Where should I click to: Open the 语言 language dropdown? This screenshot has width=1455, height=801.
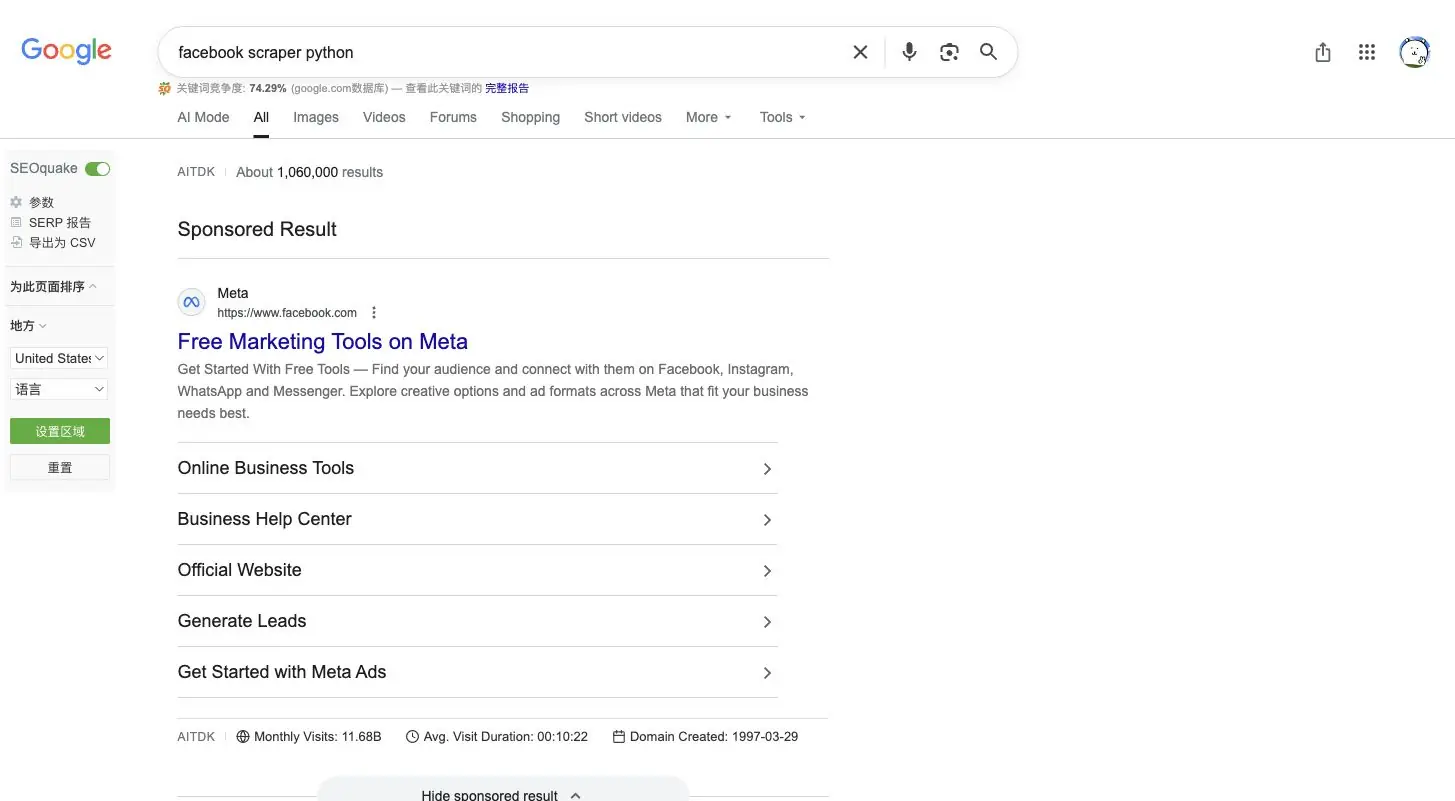(x=59, y=389)
